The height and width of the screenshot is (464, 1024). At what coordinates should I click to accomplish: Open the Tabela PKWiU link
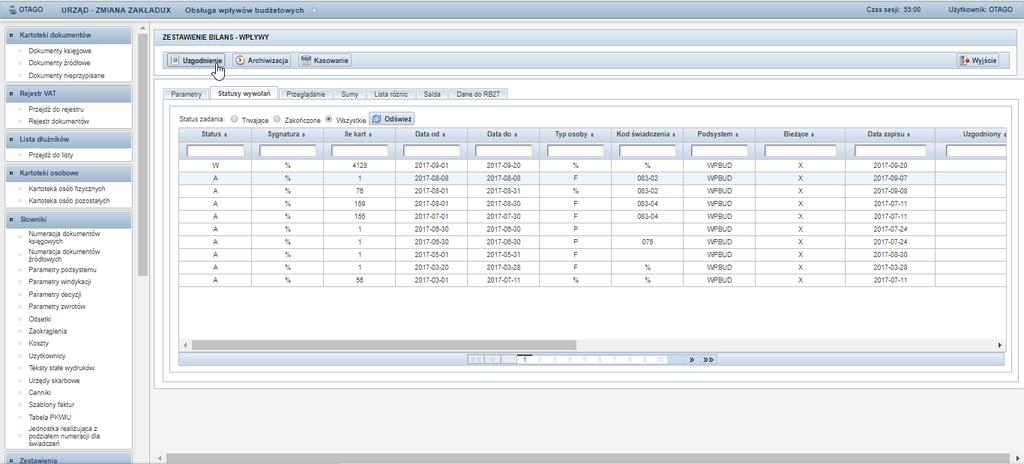[50, 417]
